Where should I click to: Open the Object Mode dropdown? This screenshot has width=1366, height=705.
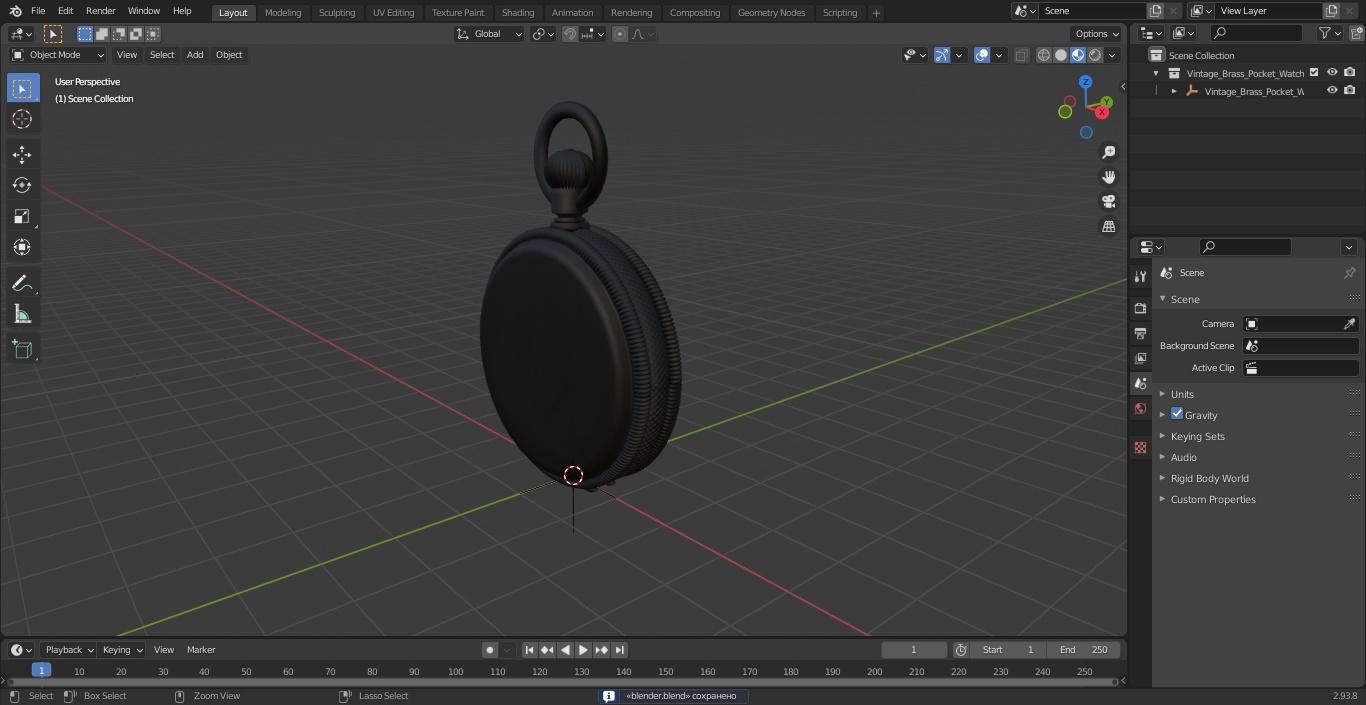(57, 55)
